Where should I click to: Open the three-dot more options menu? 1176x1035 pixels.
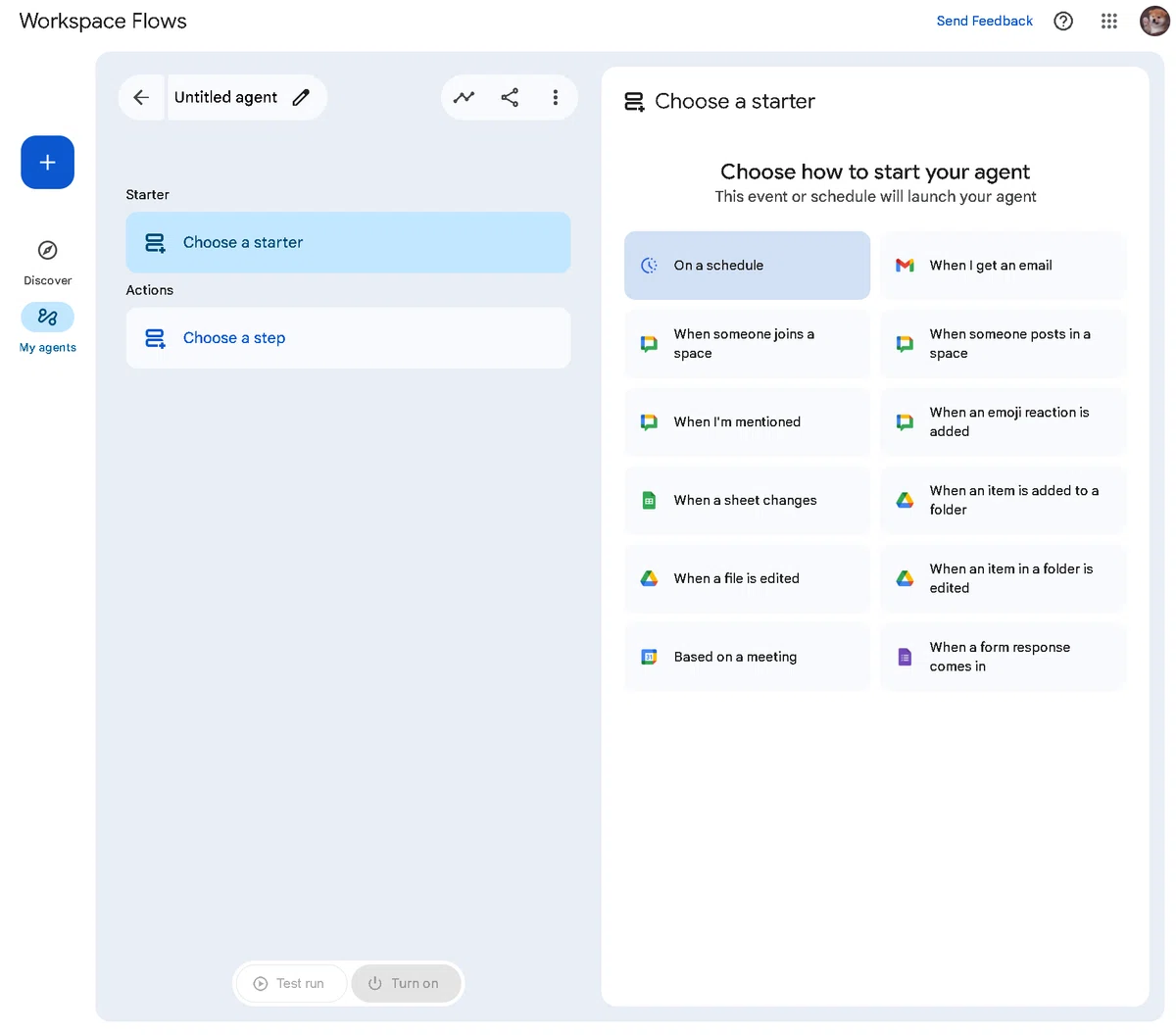point(555,97)
